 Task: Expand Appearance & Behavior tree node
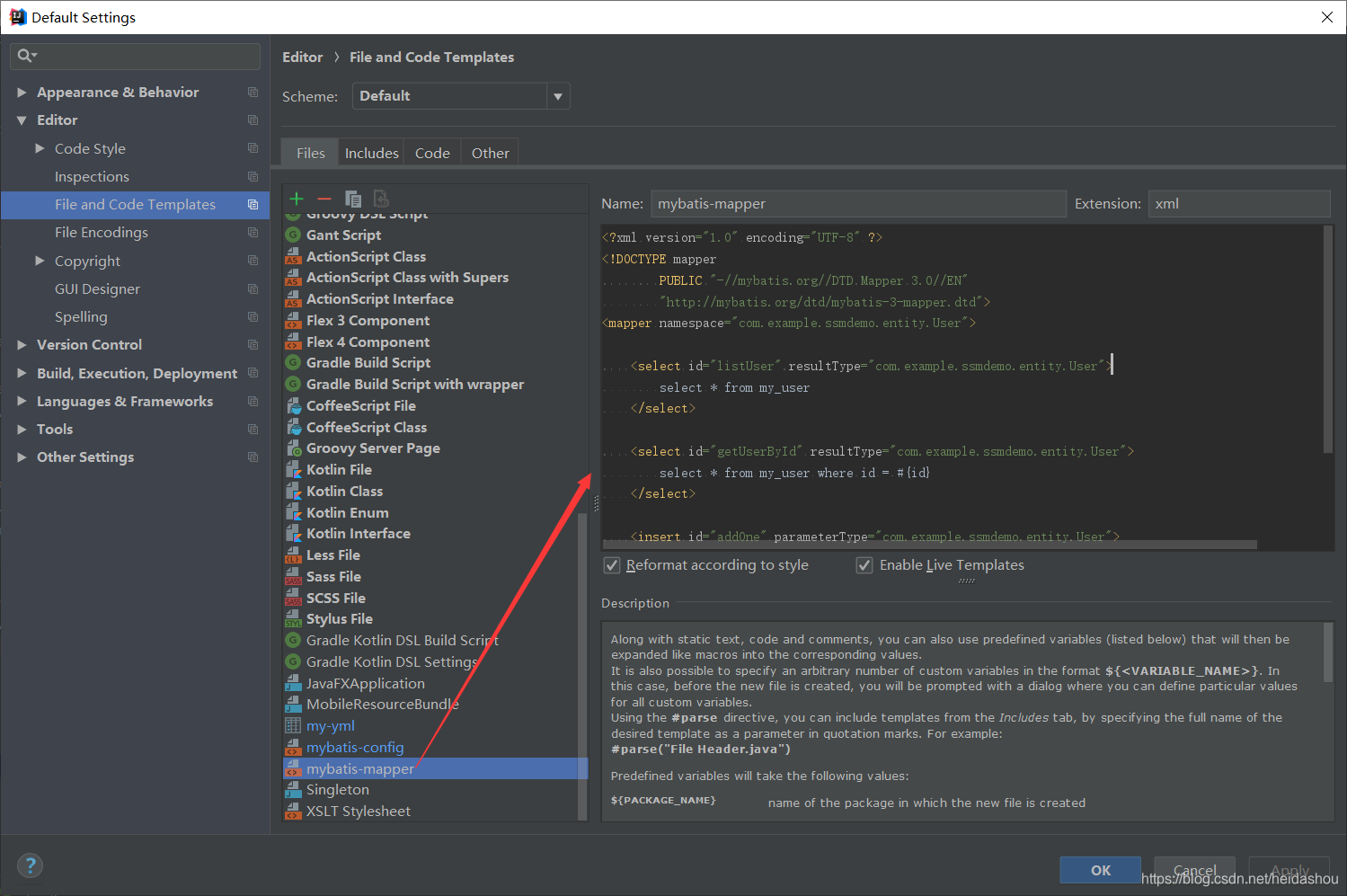click(22, 93)
